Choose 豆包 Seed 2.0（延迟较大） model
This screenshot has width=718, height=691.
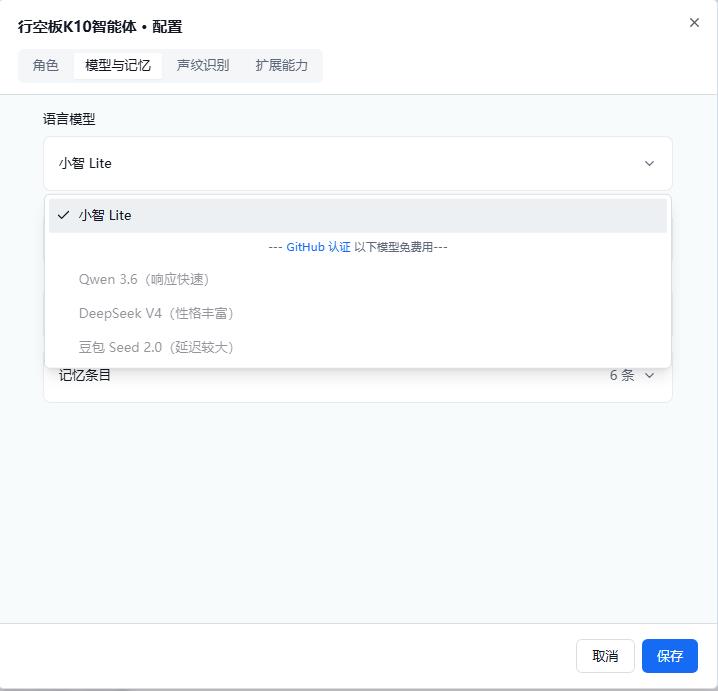point(358,347)
